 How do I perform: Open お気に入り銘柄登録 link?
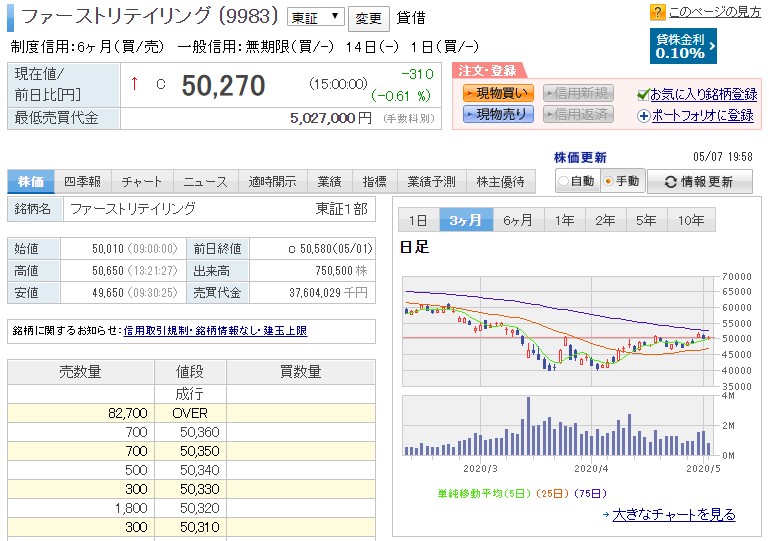click(703, 95)
